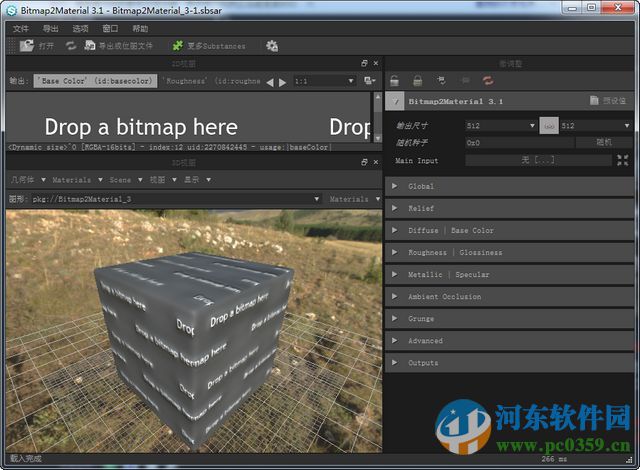Toggle the output size link ratio button
Screen dimensions: 640x470
[549, 126]
